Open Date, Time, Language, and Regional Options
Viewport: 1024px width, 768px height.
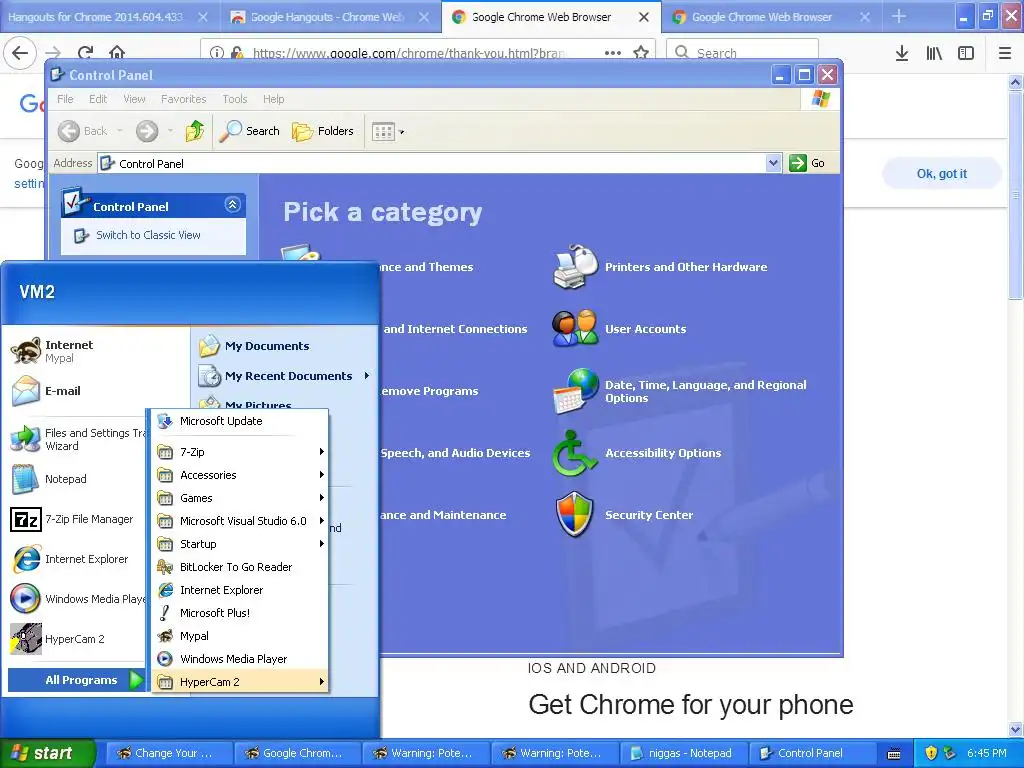click(705, 391)
